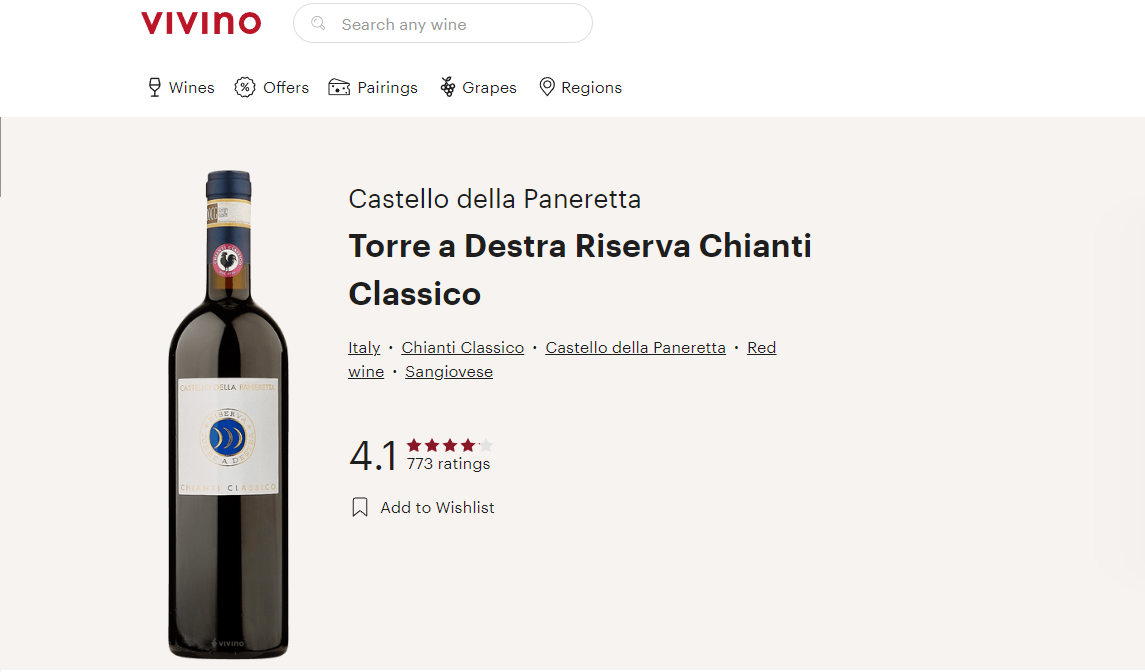Image resolution: width=1145 pixels, height=672 pixels.
Task: Click the cheese Pairings icon
Action: pos(339,87)
